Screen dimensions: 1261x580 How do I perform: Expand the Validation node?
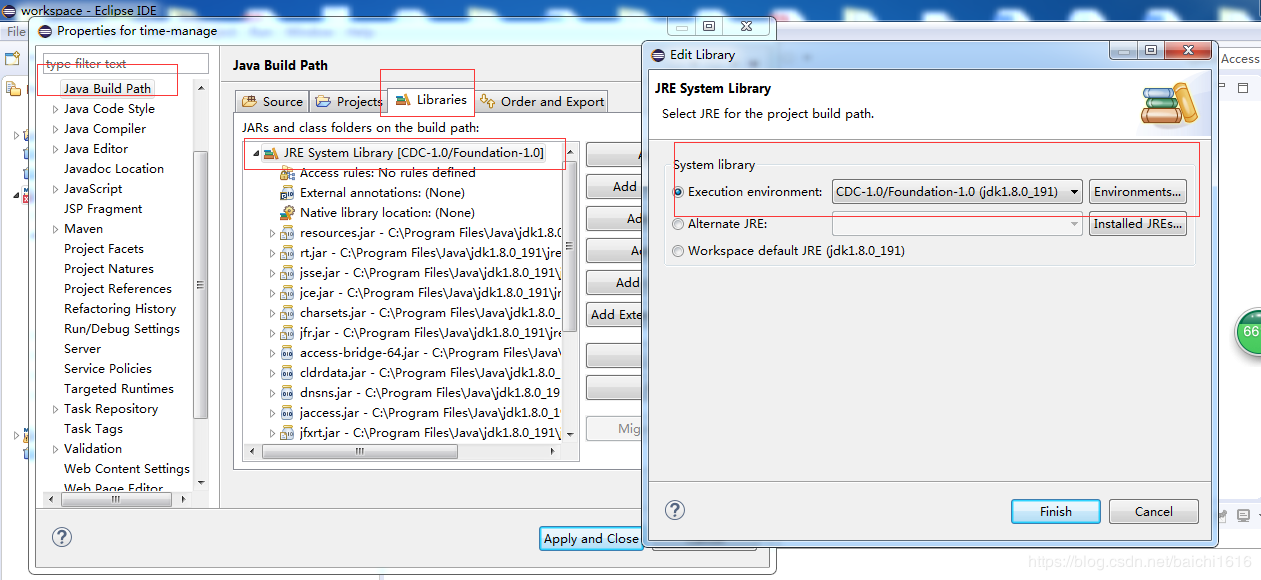tap(56, 449)
